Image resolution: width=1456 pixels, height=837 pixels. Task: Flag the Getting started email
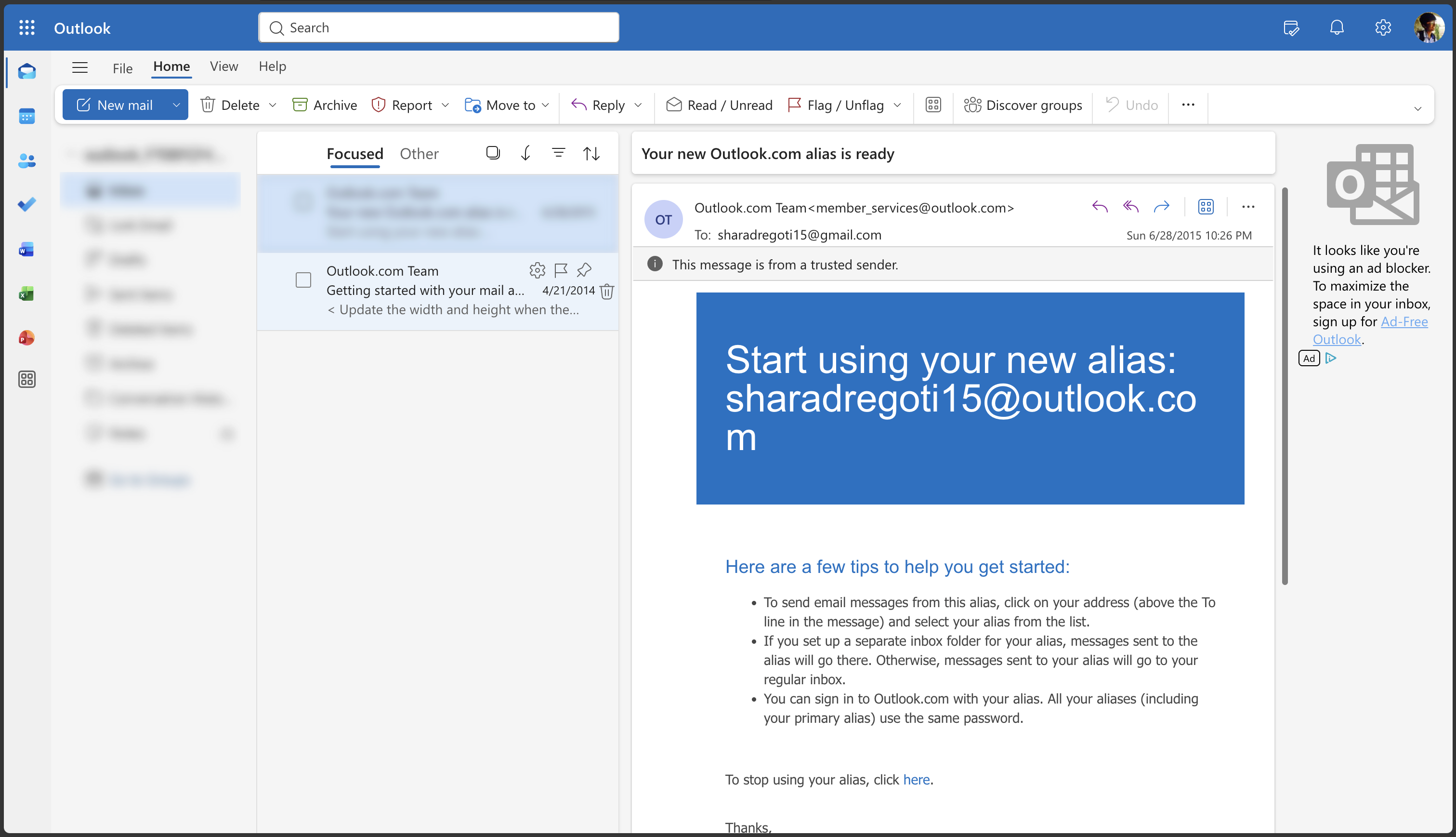click(561, 270)
